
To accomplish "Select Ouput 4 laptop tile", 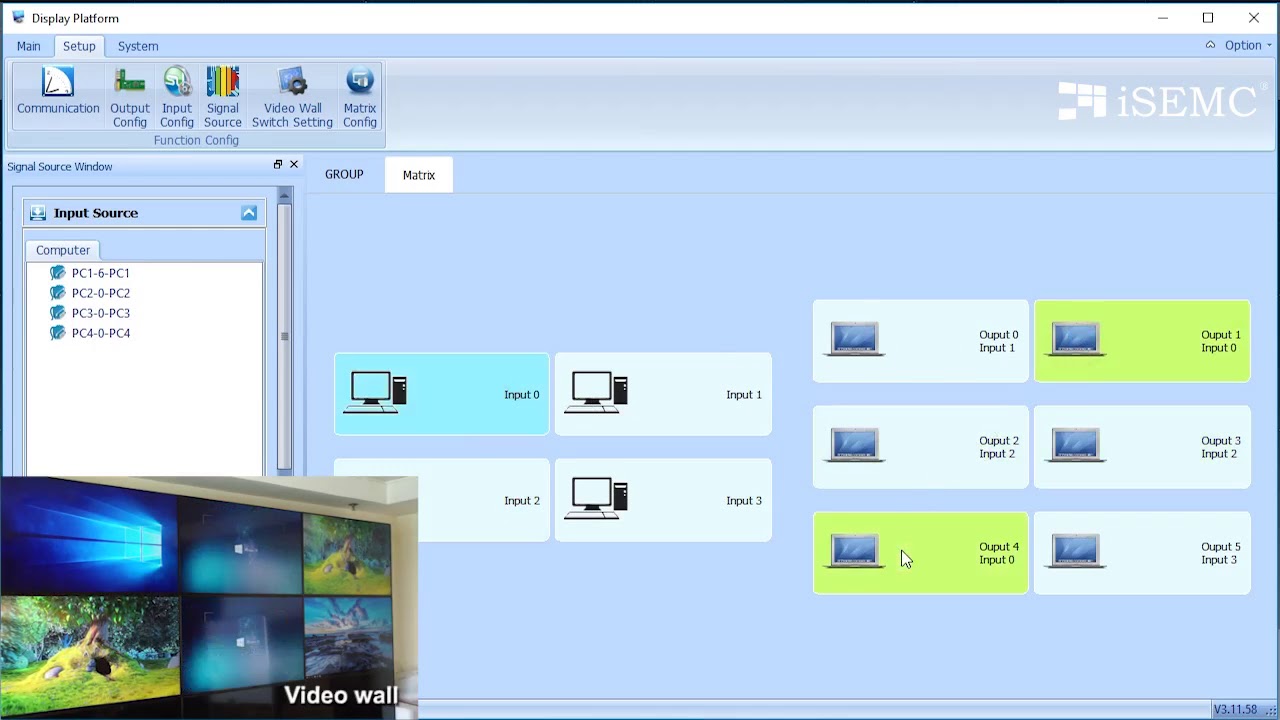I will [x=920, y=553].
